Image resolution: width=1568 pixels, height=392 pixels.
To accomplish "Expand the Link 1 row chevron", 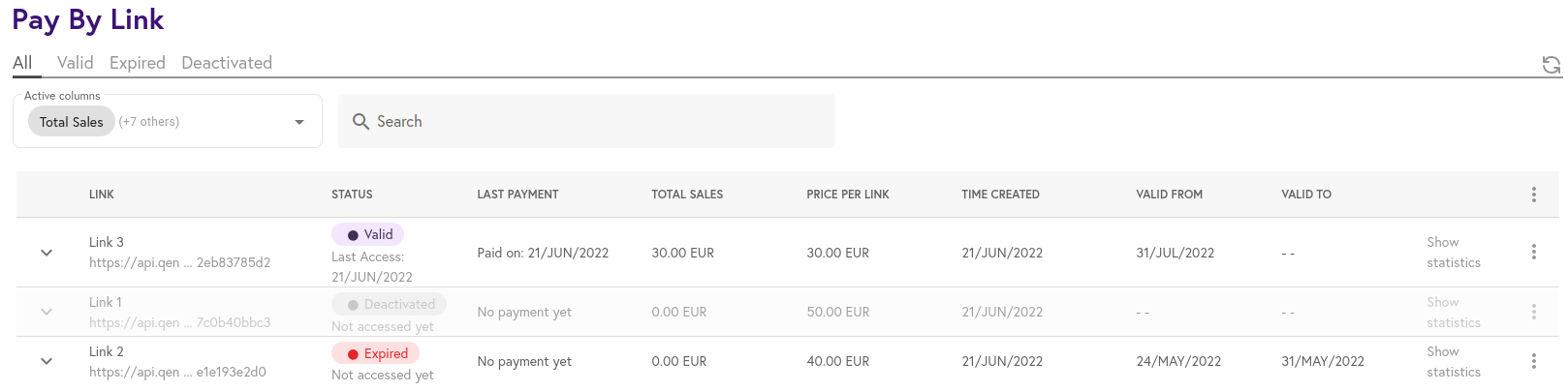I will pos(47,313).
